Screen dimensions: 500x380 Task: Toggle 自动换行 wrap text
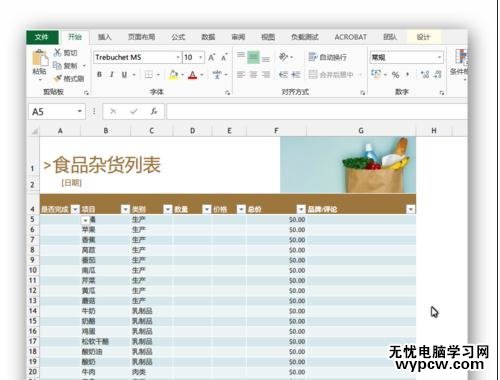pyautogui.click(x=327, y=57)
